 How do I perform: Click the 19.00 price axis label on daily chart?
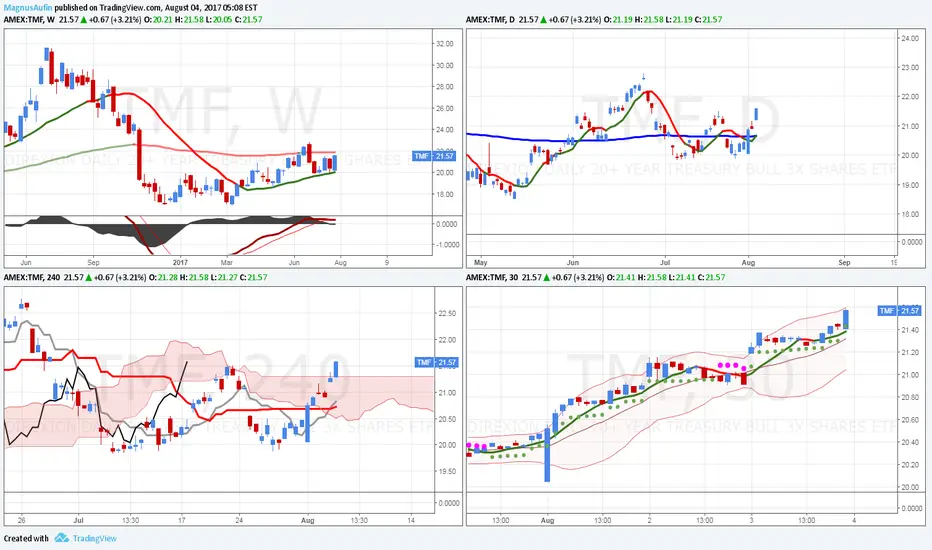[909, 185]
